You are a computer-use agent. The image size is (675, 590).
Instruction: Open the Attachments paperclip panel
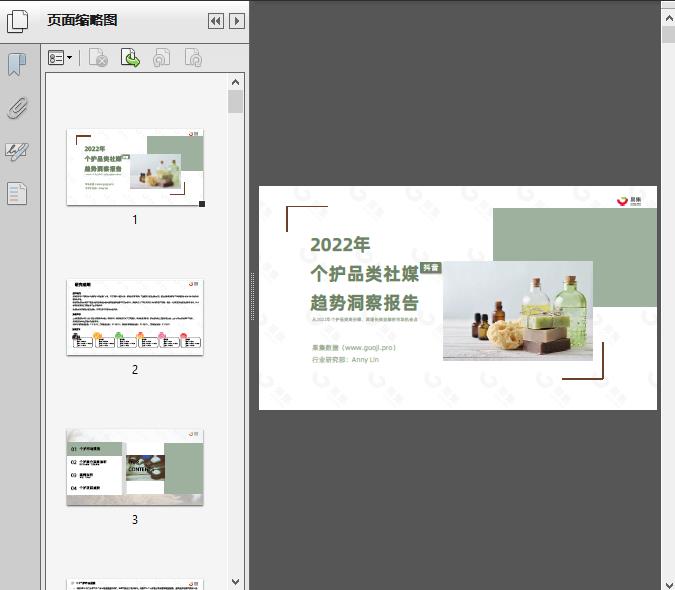pyautogui.click(x=18, y=108)
